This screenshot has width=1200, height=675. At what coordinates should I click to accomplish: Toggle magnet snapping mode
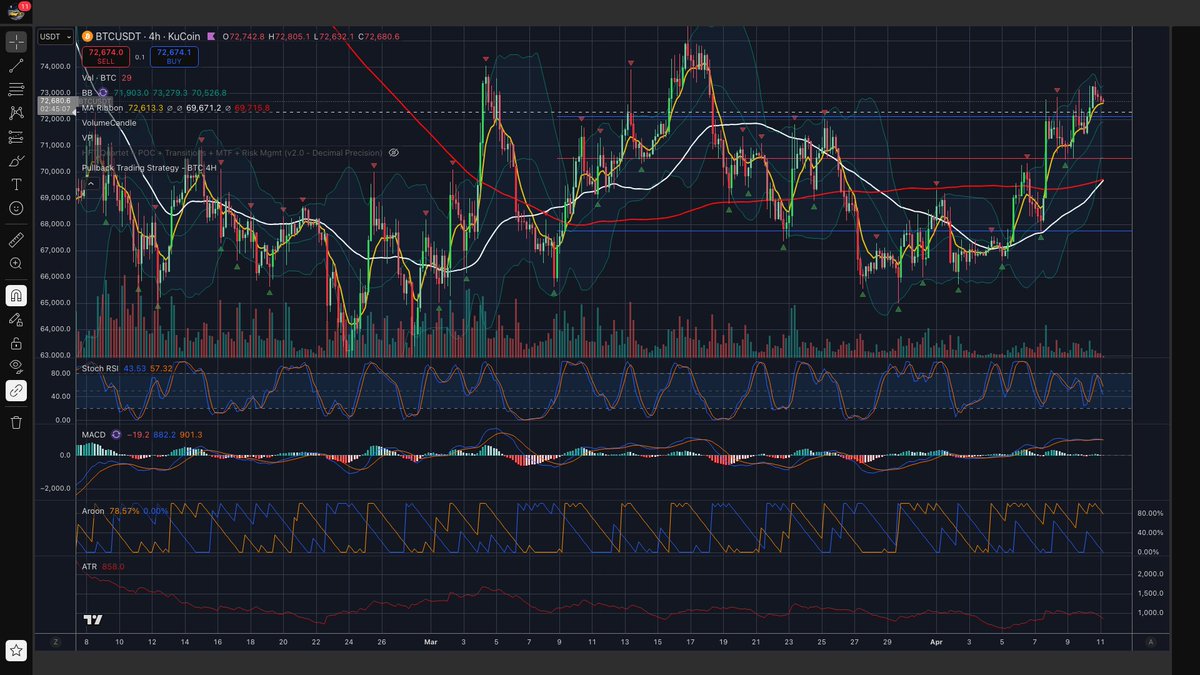[x=16, y=296]
